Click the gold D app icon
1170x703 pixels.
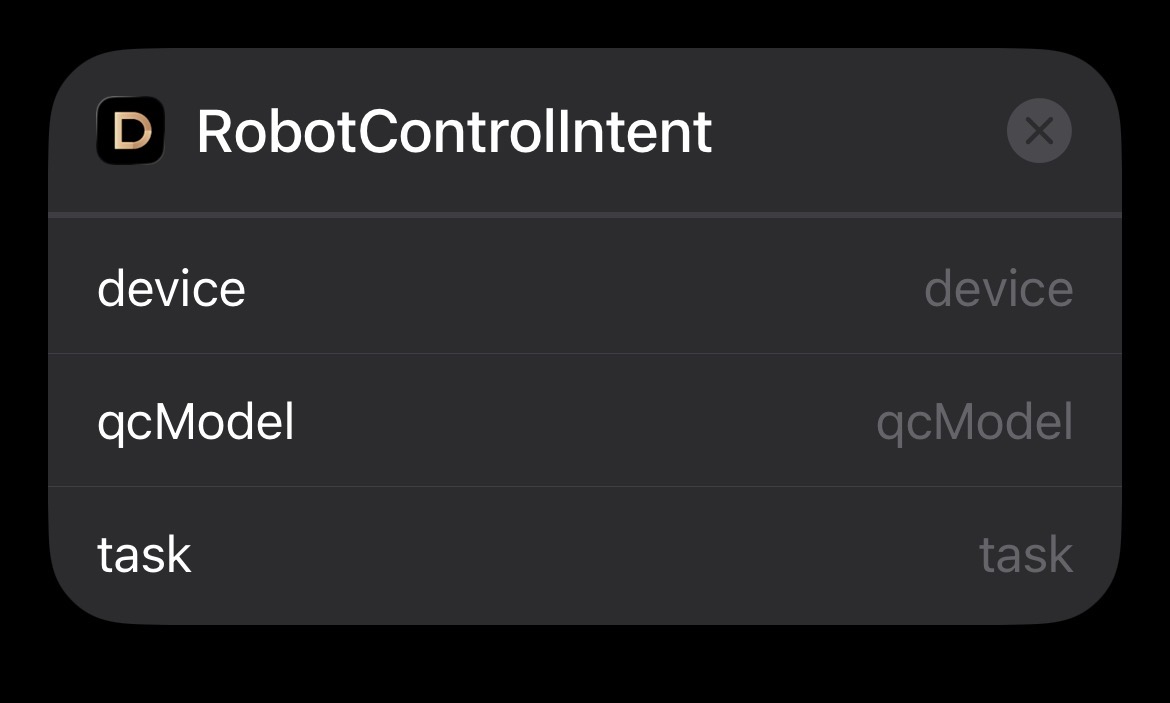(130, 130)
